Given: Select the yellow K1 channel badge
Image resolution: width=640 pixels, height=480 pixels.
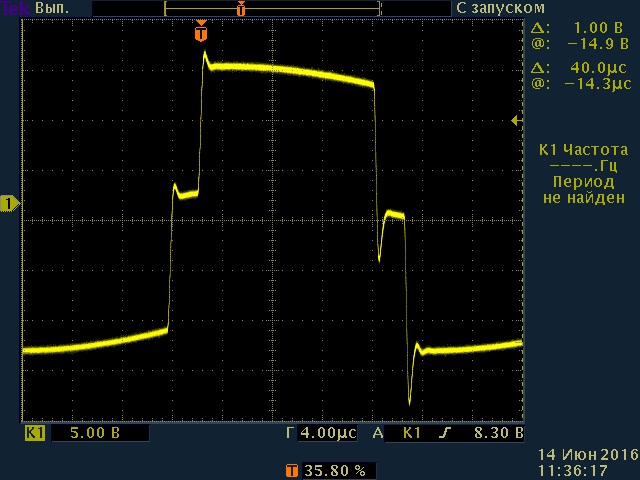Looking at the screenshot, I should (35, 434).
